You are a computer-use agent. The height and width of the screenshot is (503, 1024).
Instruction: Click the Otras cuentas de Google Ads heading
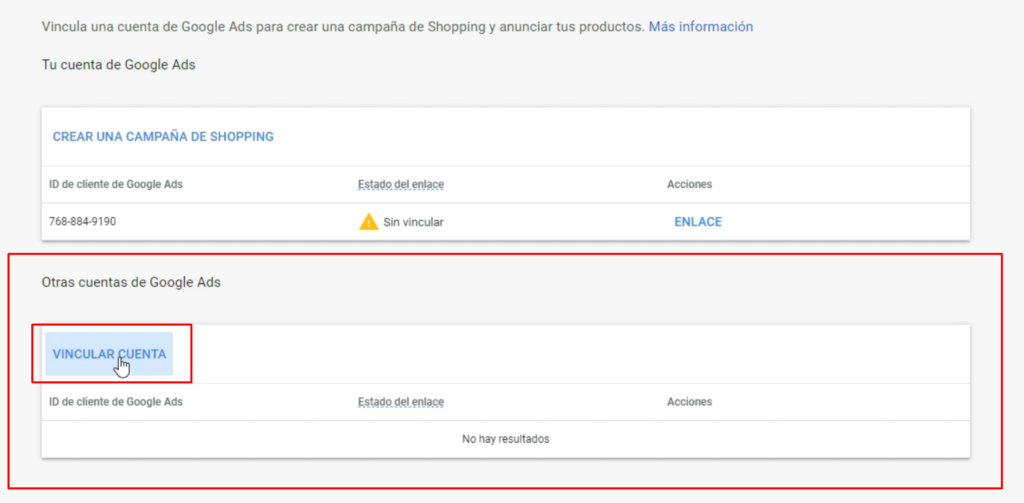131,282
